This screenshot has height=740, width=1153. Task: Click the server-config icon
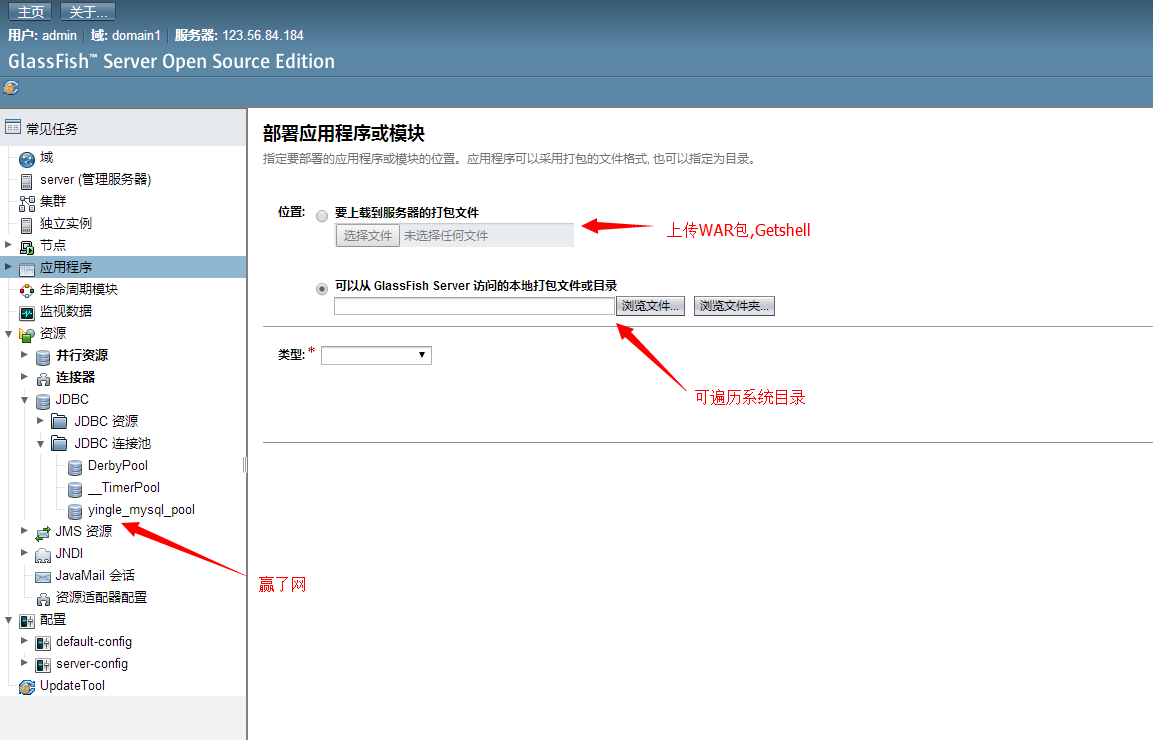(43, 665)
